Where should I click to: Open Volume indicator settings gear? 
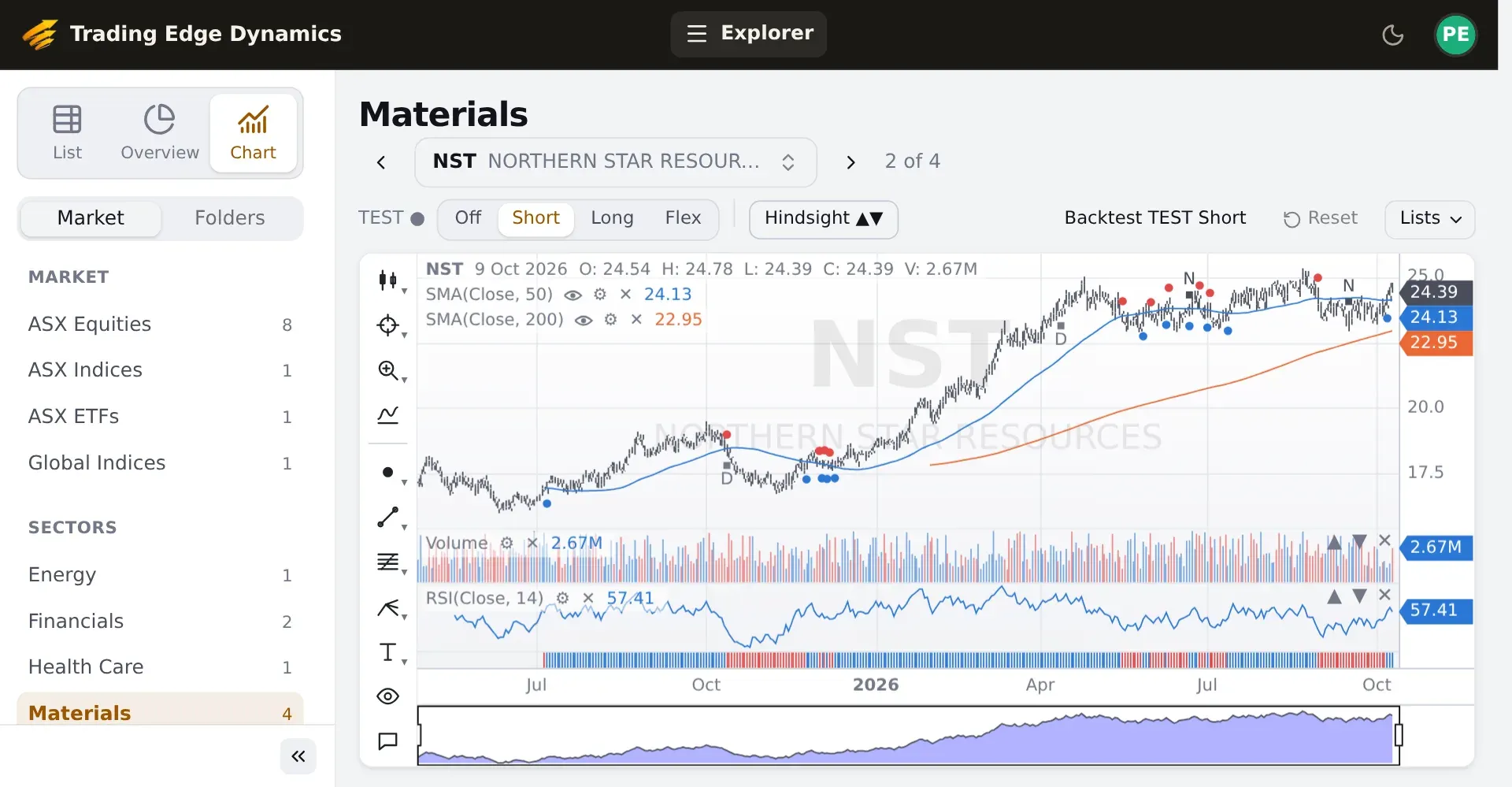pos(507,543)
